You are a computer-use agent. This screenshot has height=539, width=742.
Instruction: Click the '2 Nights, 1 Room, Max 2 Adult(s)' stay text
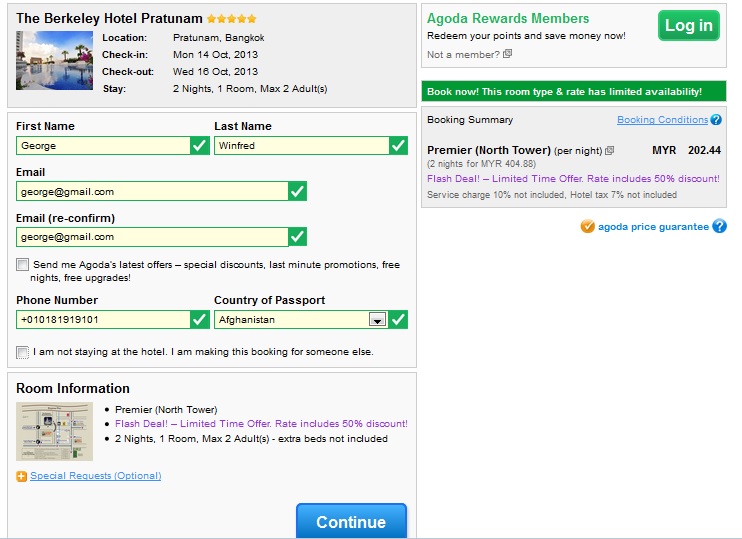tap(250, 88)
